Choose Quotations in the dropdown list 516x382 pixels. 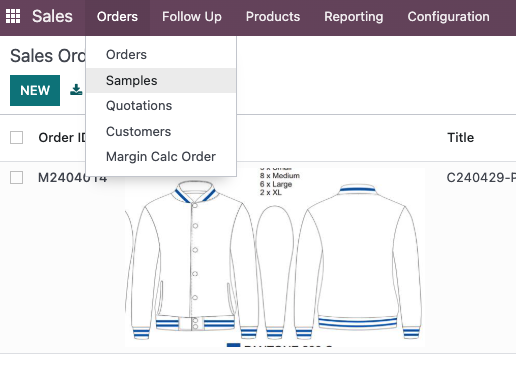tap(161, 106)
